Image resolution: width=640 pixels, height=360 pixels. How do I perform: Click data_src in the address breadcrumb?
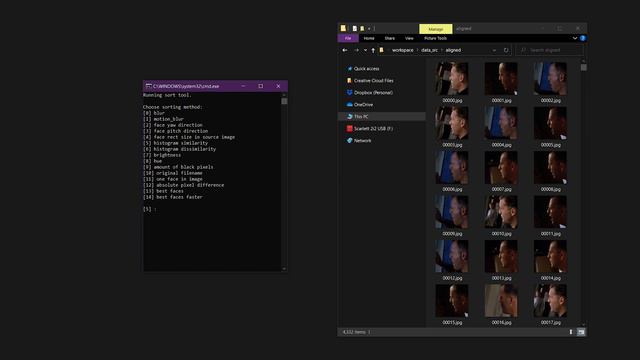[x=429, y=50]
